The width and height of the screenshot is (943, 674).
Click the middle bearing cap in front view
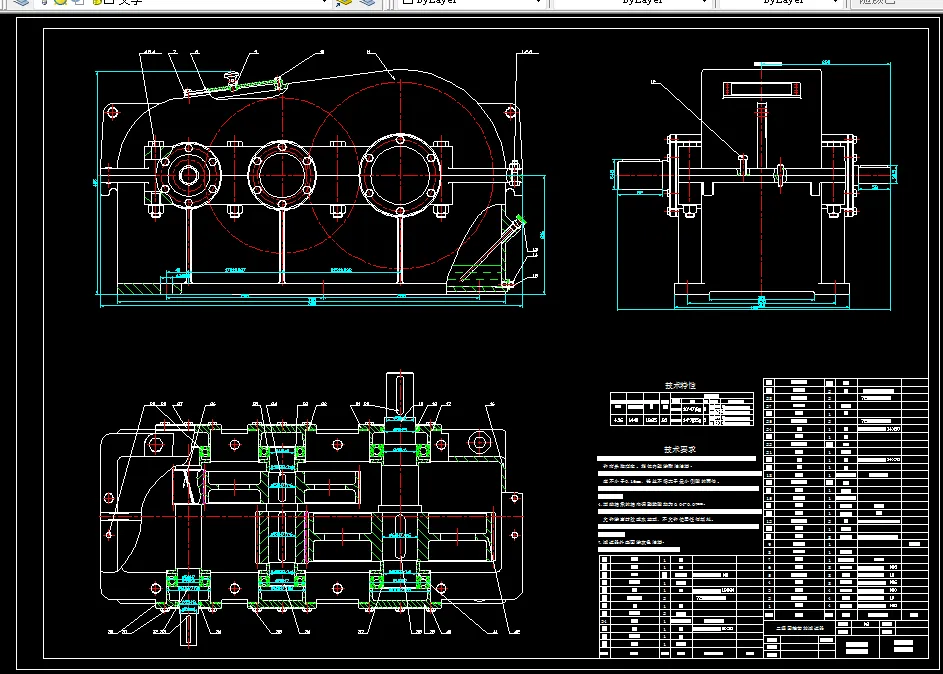coord(282,176)
